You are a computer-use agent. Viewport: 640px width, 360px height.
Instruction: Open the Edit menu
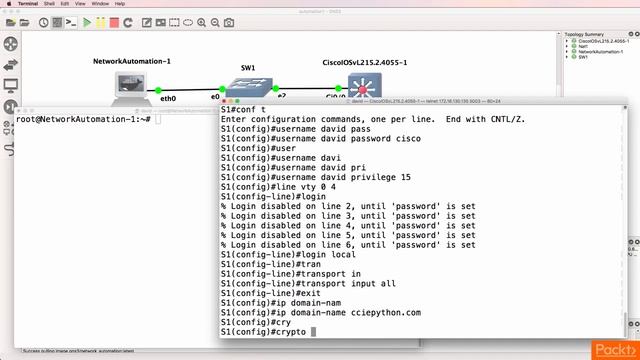click(64, 4)
